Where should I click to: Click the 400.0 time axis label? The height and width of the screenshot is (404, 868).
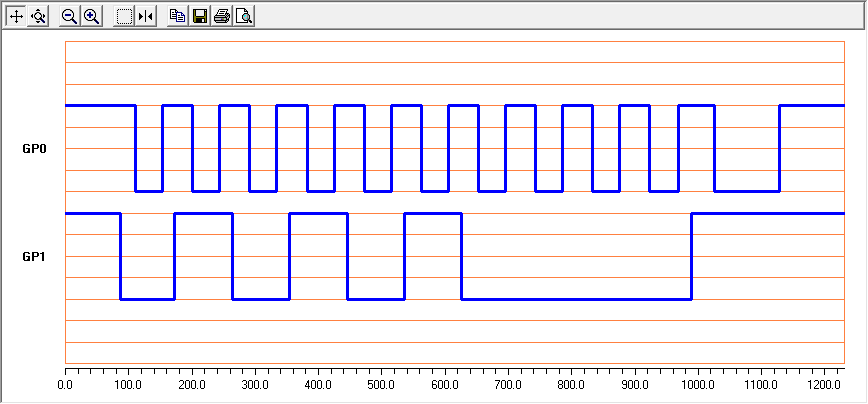click(x=318, y=384)
